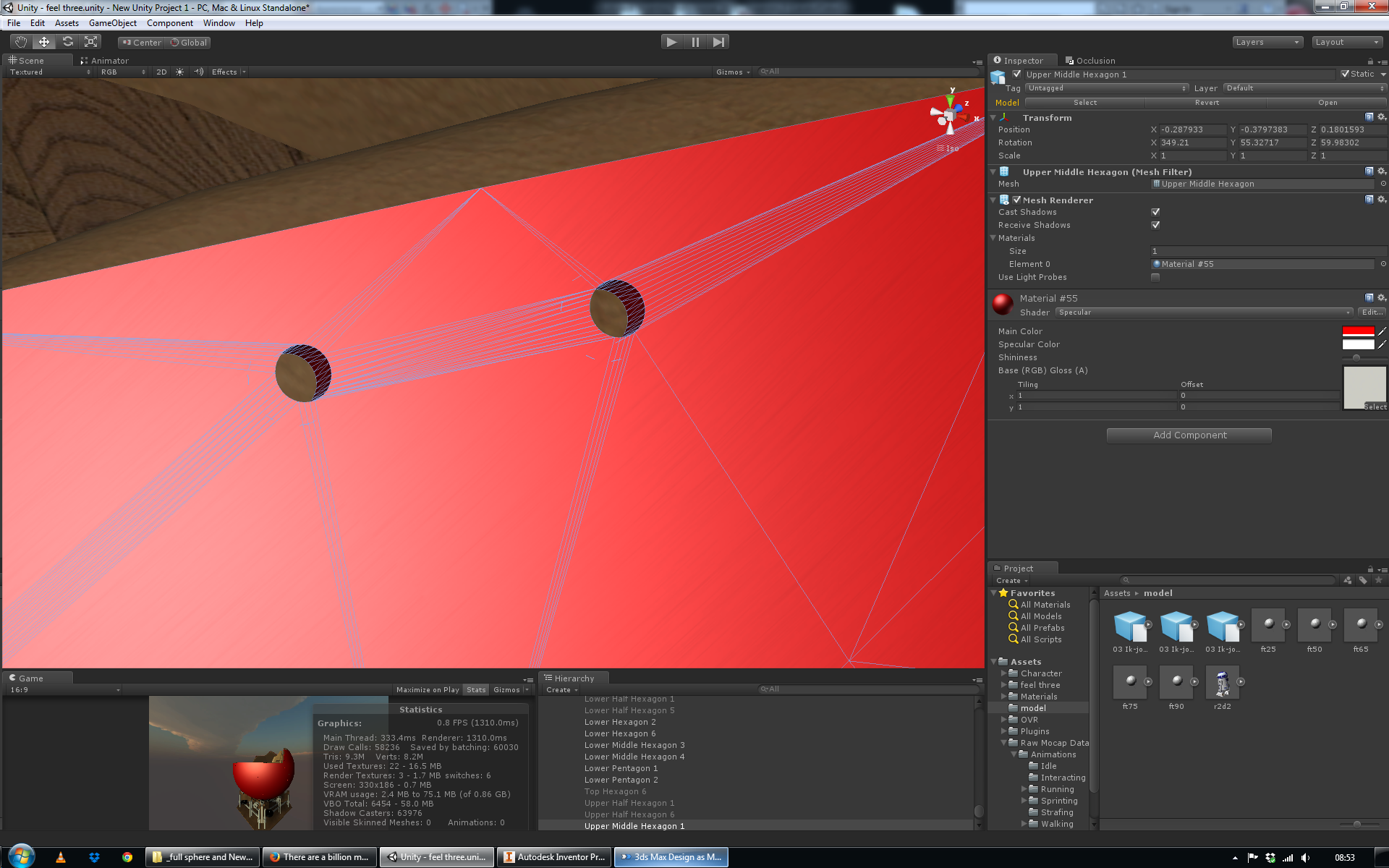1389x868 pixels.
Task: Click the scene orientation gizmo
Action: (x=950, y=114)
